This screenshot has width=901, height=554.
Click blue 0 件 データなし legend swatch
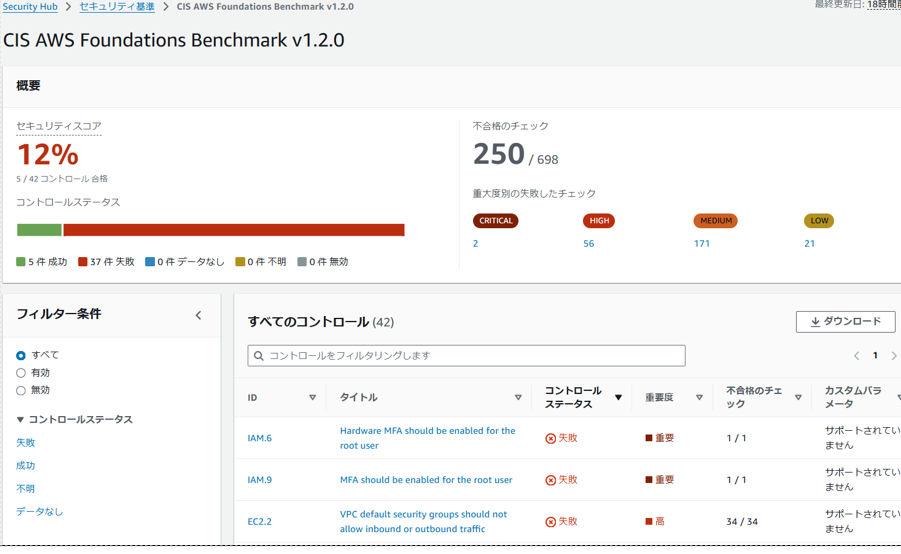click(x=150, y=261)
